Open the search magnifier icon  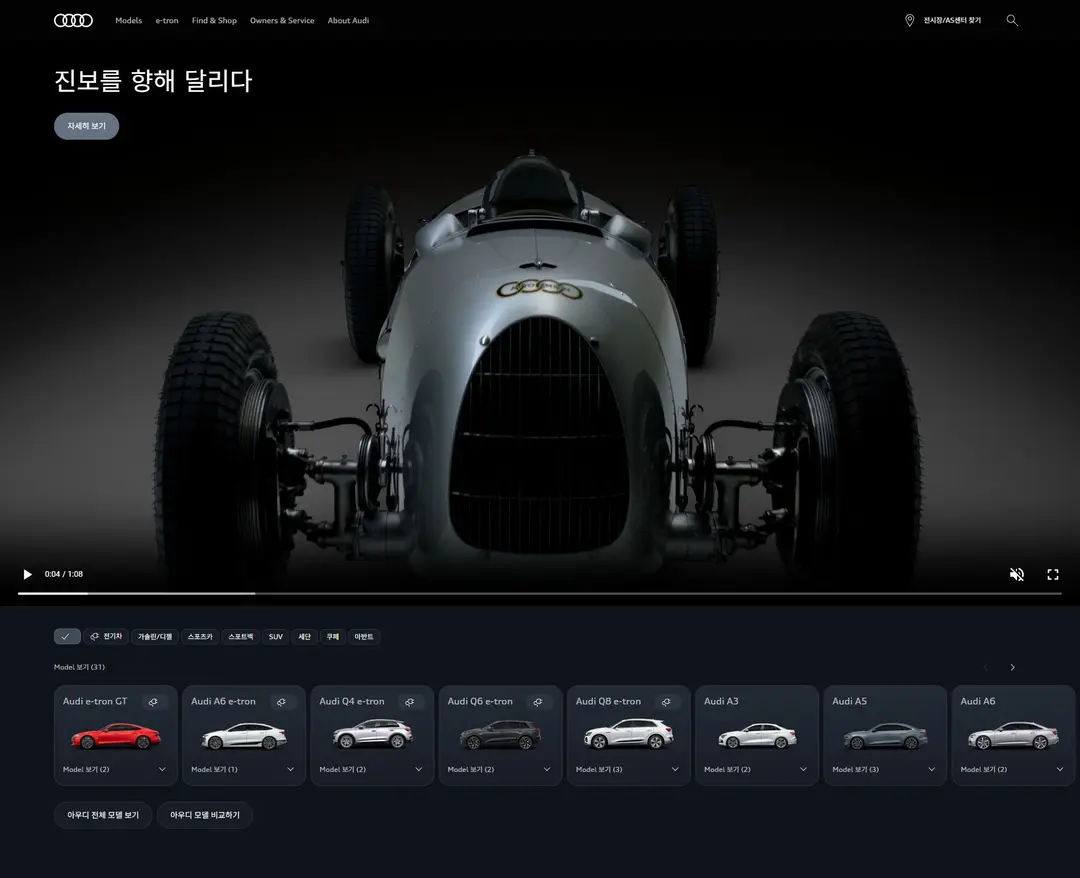1012,21
